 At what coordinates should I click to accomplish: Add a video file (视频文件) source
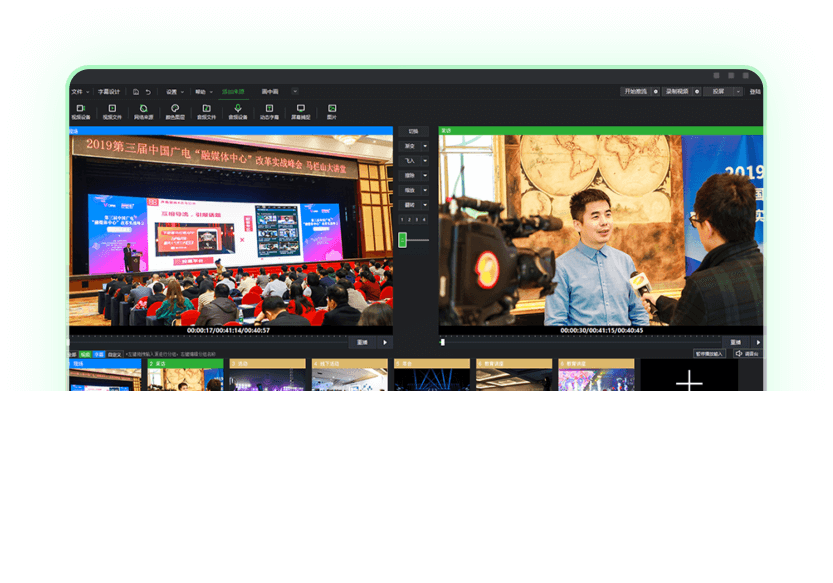[x=112, y=112]
